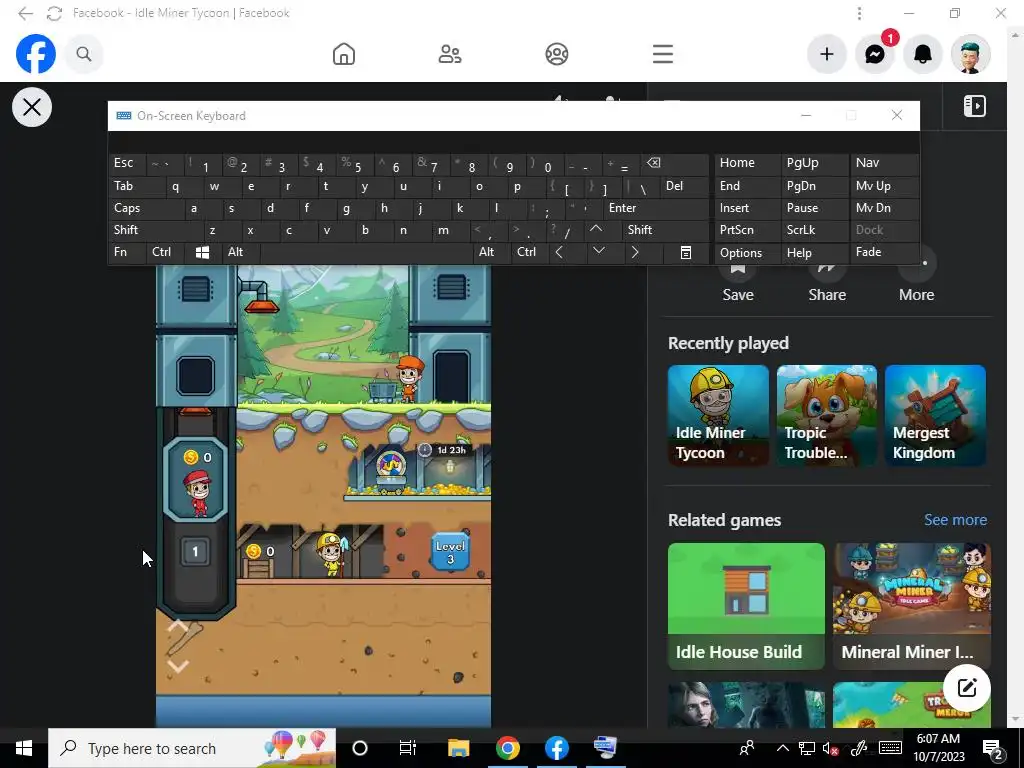
Task: Toggle left Alt key on On-Screen Keyboard
Action: coord(241,252)
